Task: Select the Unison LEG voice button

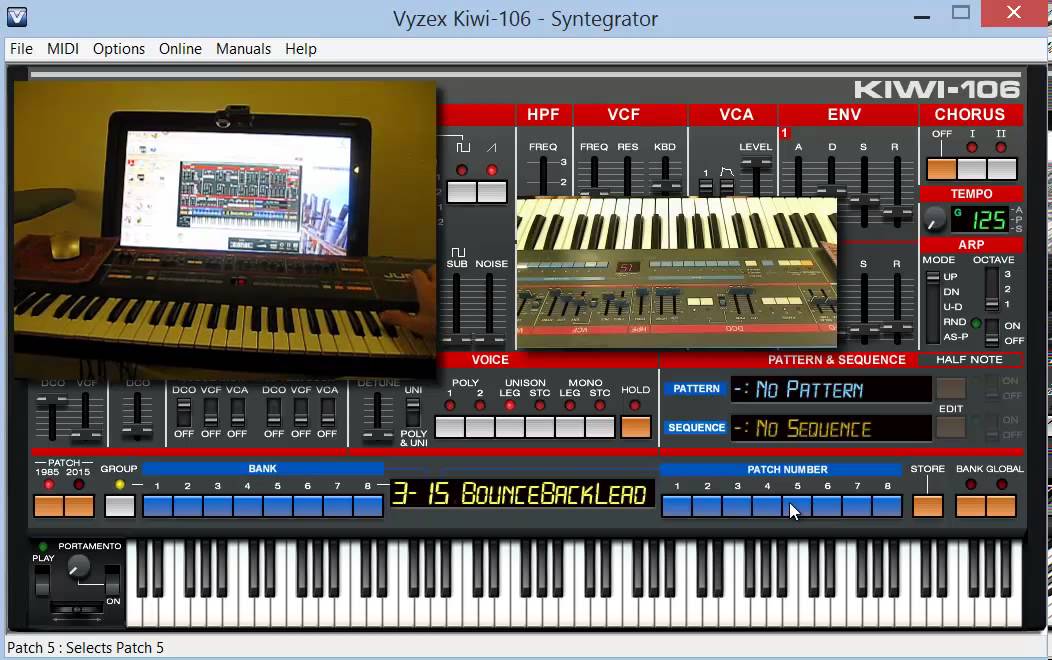Action: (510, 427)
